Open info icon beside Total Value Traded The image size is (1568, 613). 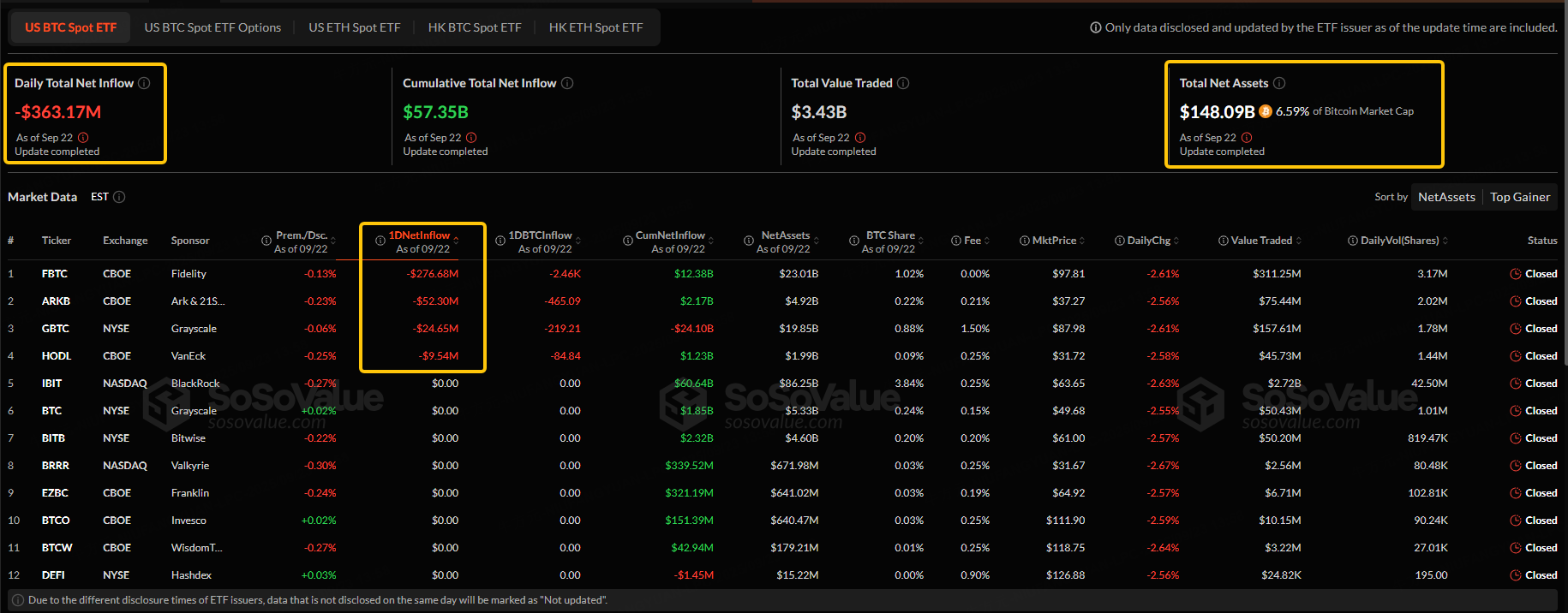pos(903,83)
